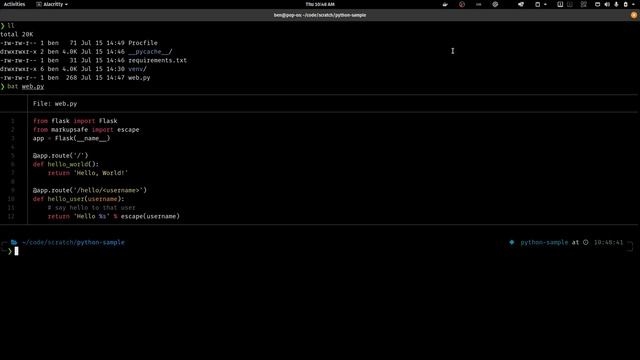Click 'from flask import Flask' line
This screenshot has width=640, height=360.
75,121
